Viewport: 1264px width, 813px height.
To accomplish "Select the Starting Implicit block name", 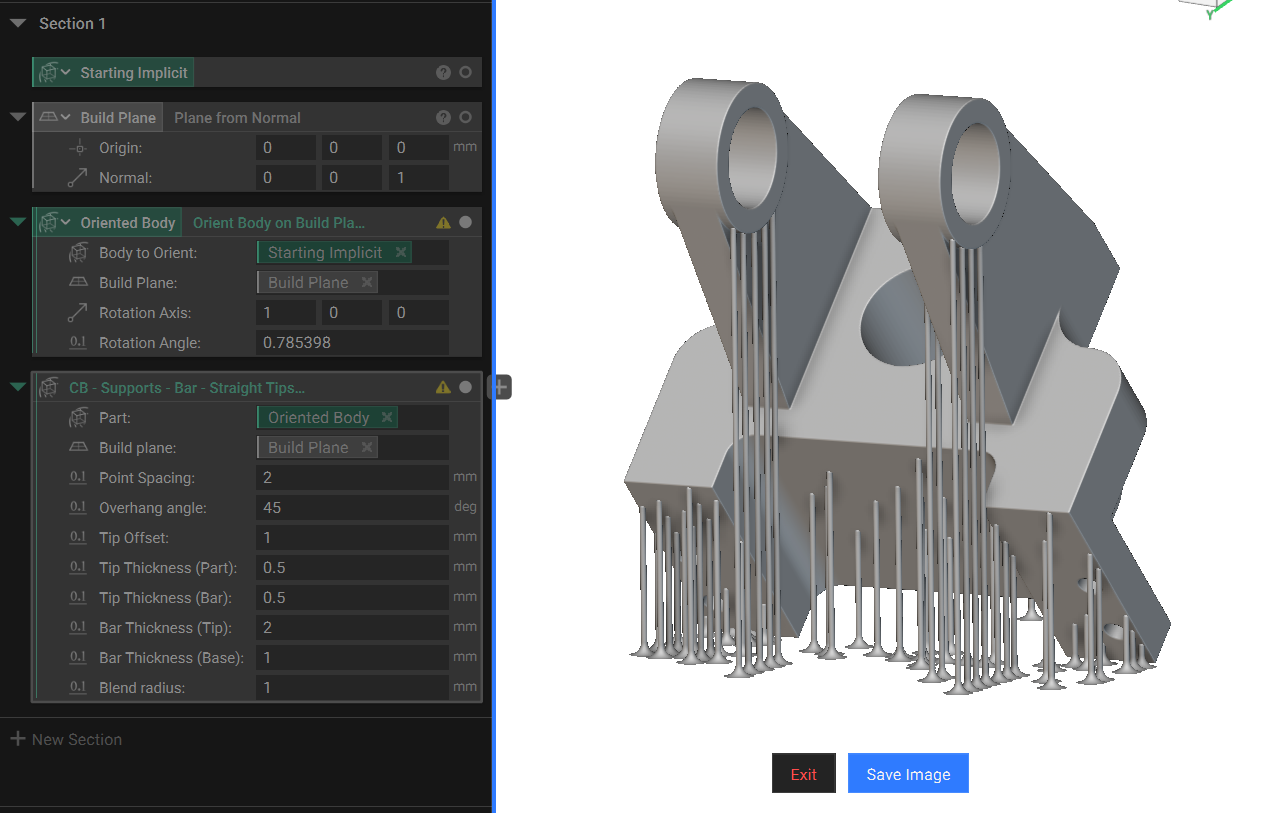I will [x=133, y=72].
